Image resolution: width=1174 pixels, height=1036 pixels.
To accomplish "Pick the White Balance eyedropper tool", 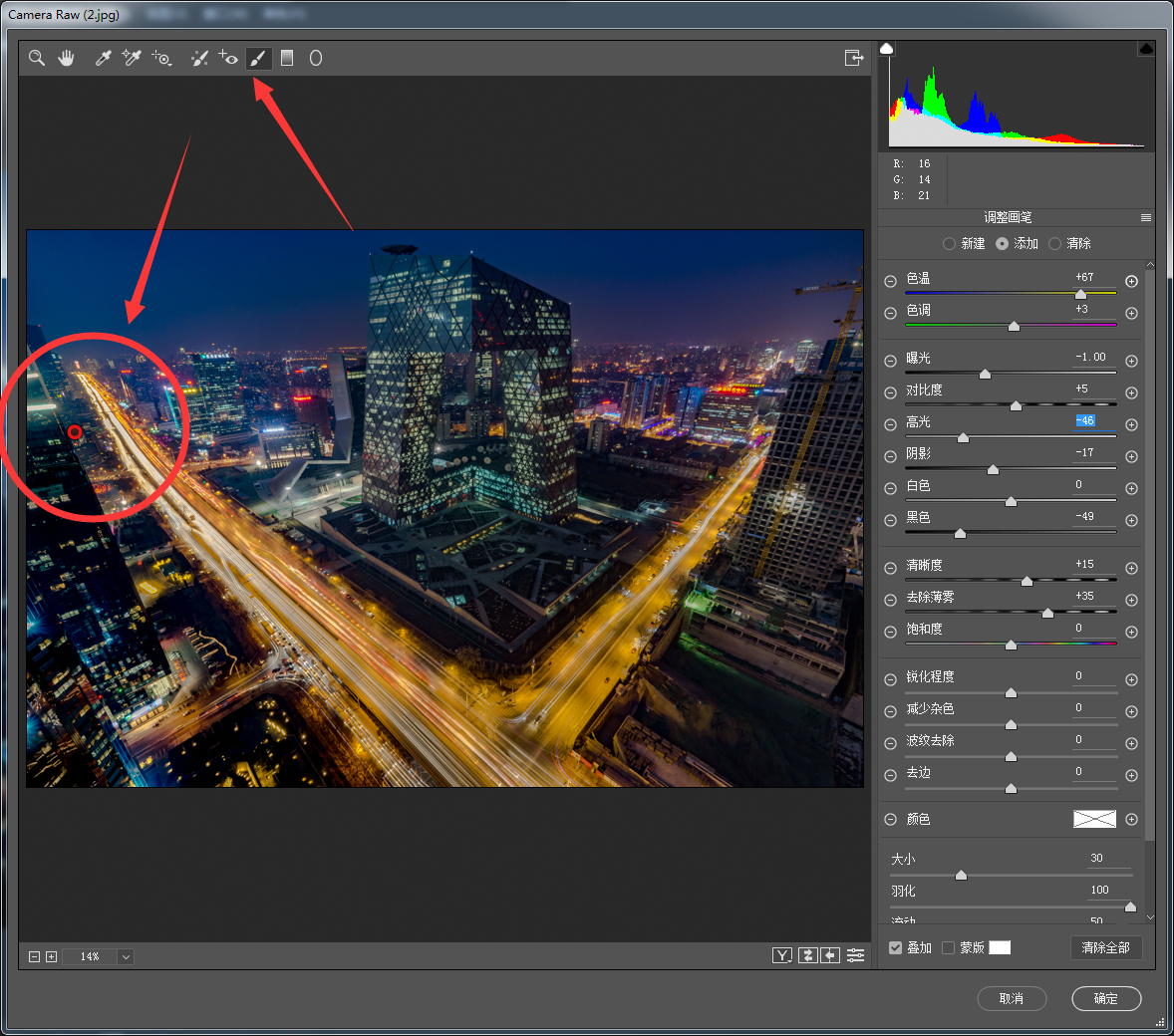I will click(x=102, y=58).
